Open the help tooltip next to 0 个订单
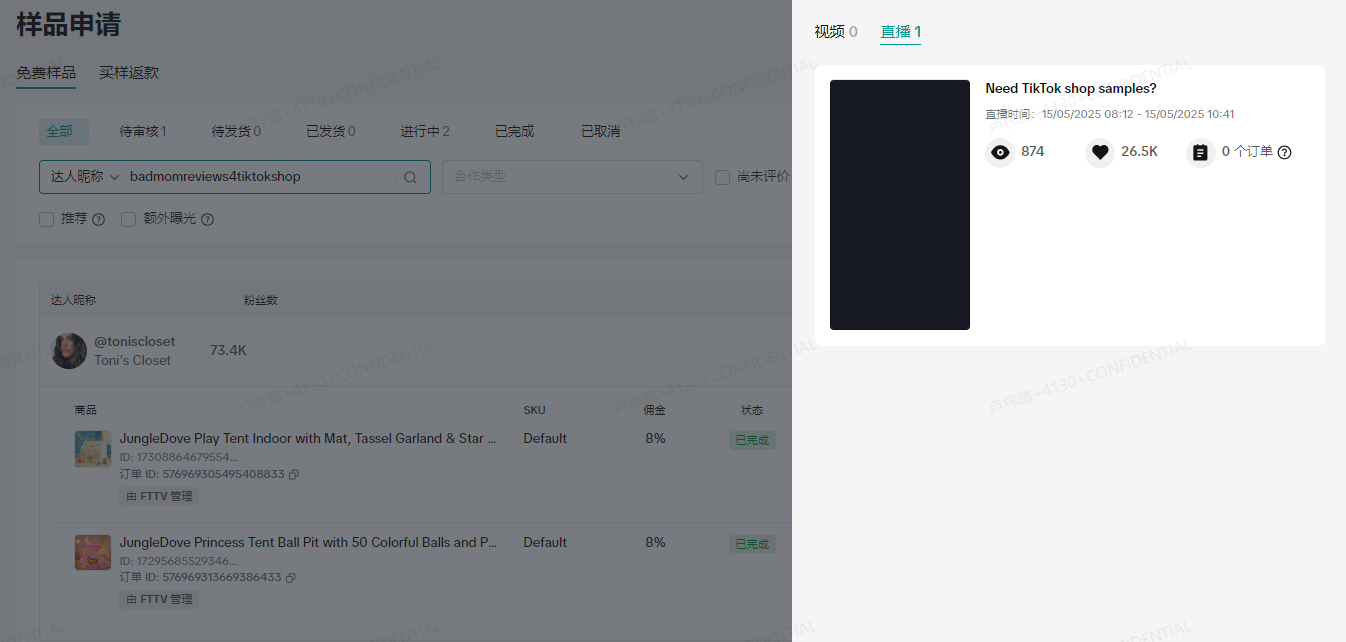The width and height of the screenshot is (1346, 642). 1284,152
